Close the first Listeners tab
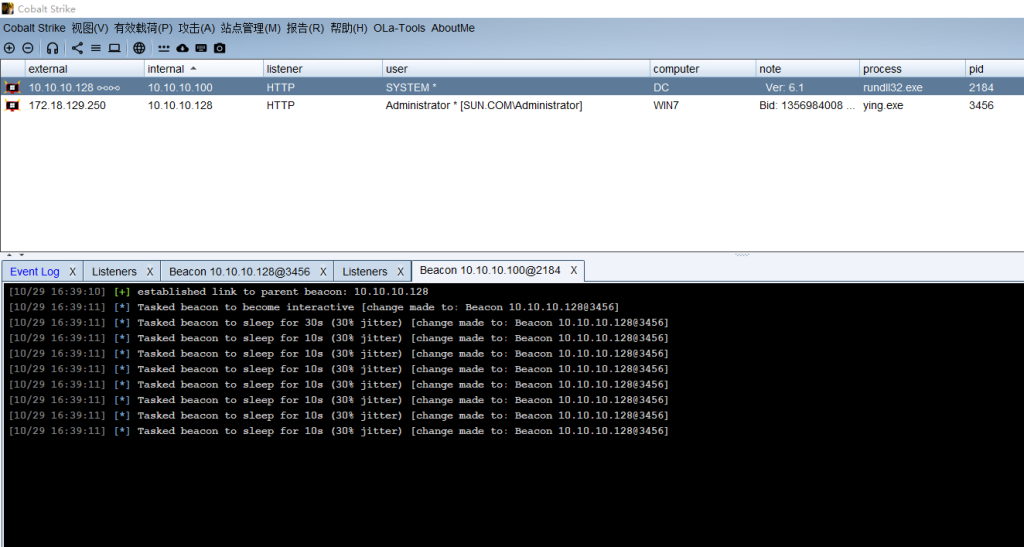 point(150,272)
